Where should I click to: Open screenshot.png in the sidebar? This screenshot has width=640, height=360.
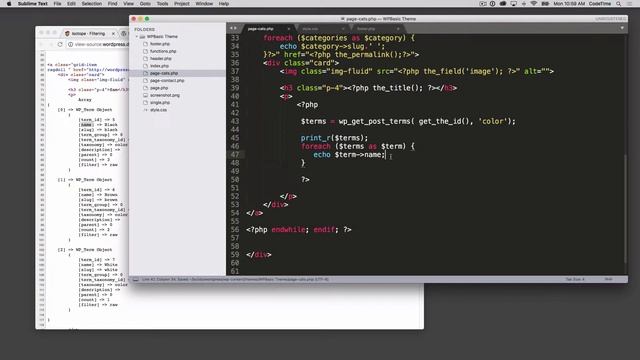tap(164, 95)
